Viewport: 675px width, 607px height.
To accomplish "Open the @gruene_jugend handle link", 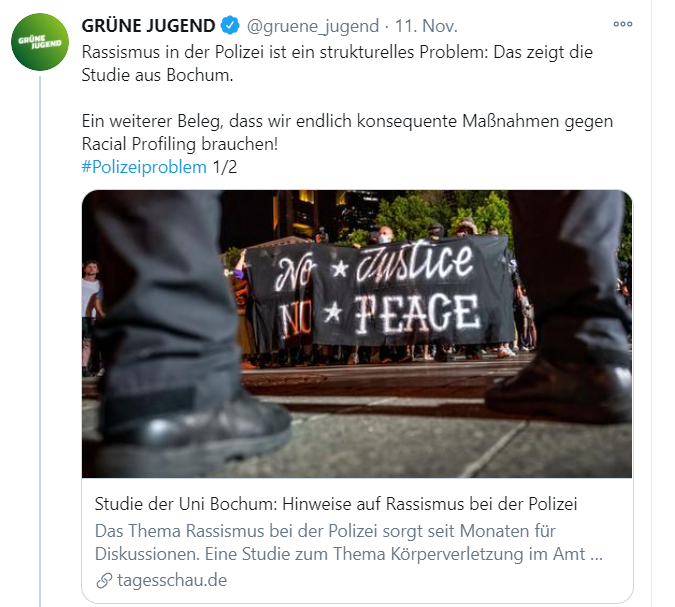I will (313, 26).
